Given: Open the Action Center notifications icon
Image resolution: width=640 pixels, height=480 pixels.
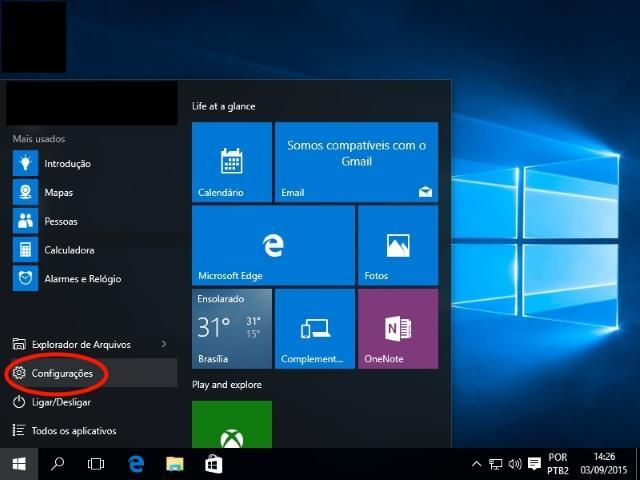Looking at the screenshot, I should (x=534, y=464).
